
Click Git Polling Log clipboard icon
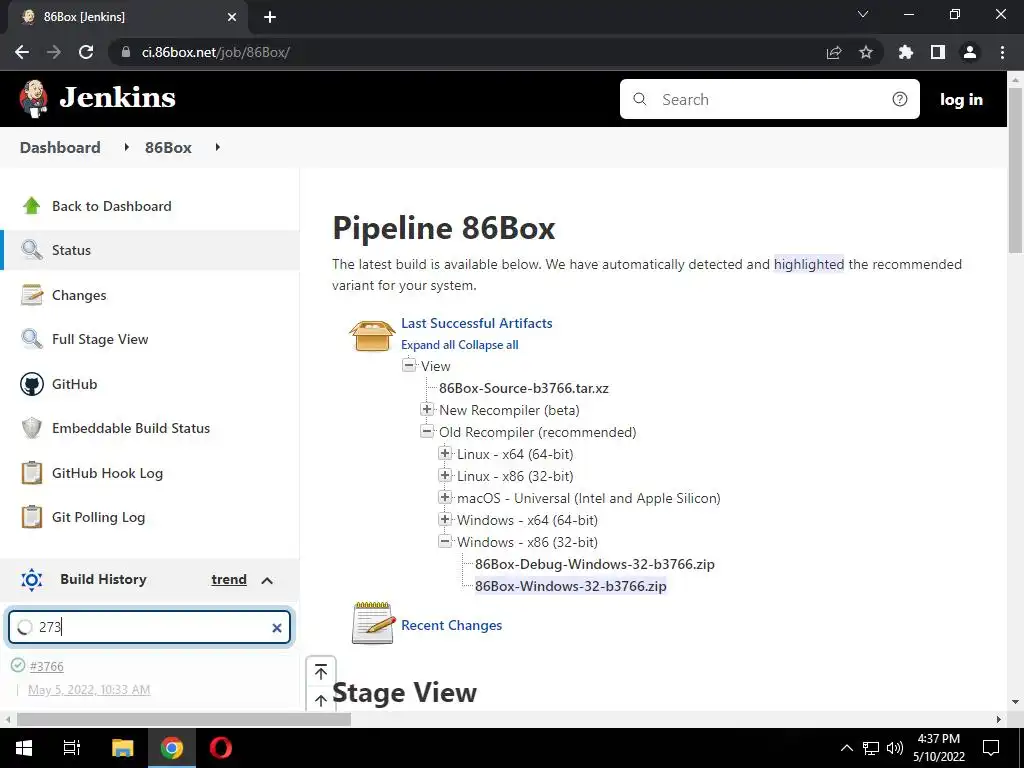point(31,517)
